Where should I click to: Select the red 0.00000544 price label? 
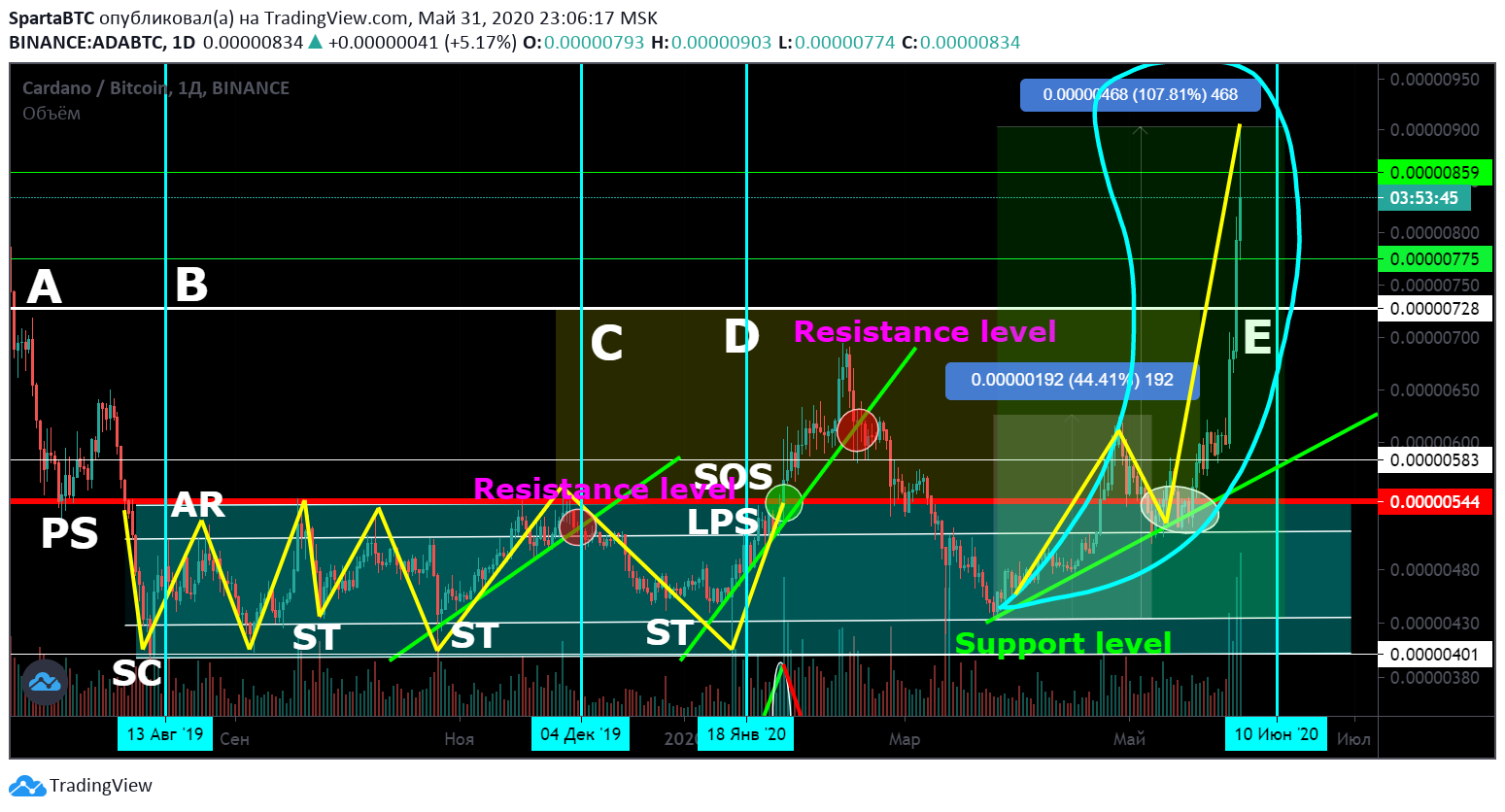pyautogui.click(x=1434, y=501)
